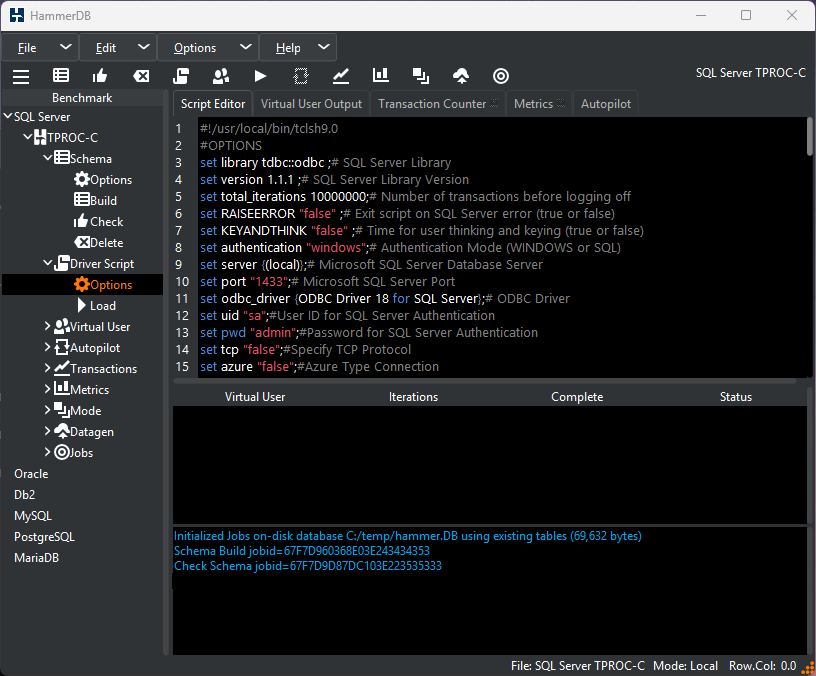Viewport: 816px width, 676px height.
Task: Expand the Jobs tree node
Action: point(47,452)
